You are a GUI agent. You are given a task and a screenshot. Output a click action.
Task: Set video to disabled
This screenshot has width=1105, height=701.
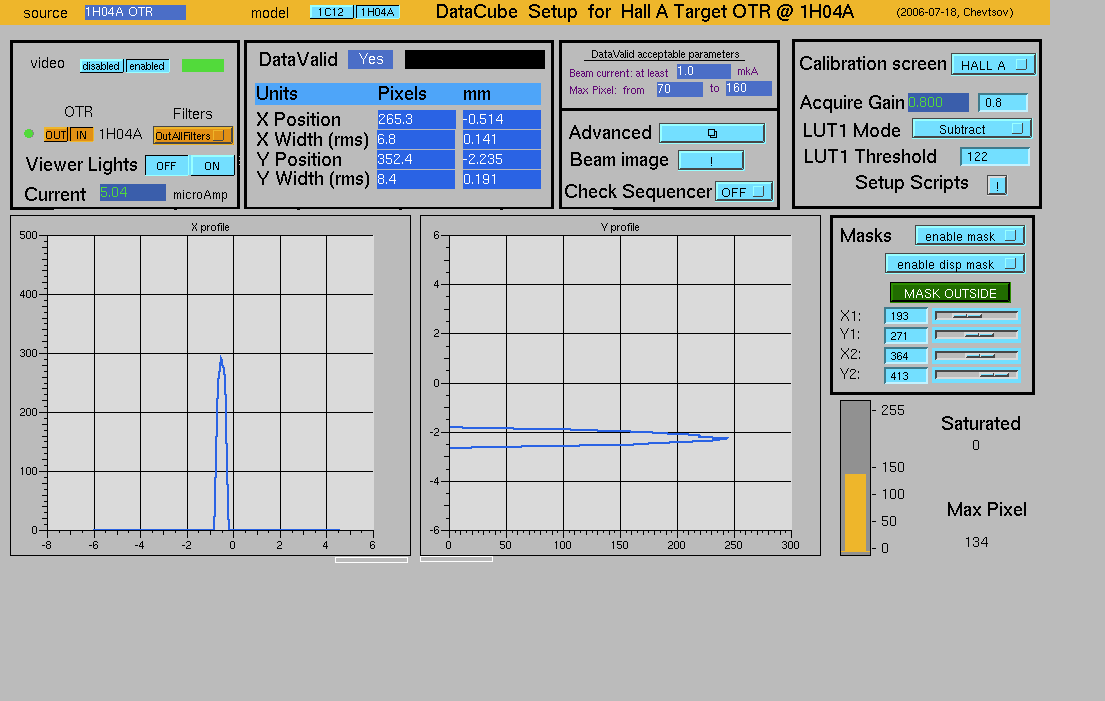(x=101, y=66)
